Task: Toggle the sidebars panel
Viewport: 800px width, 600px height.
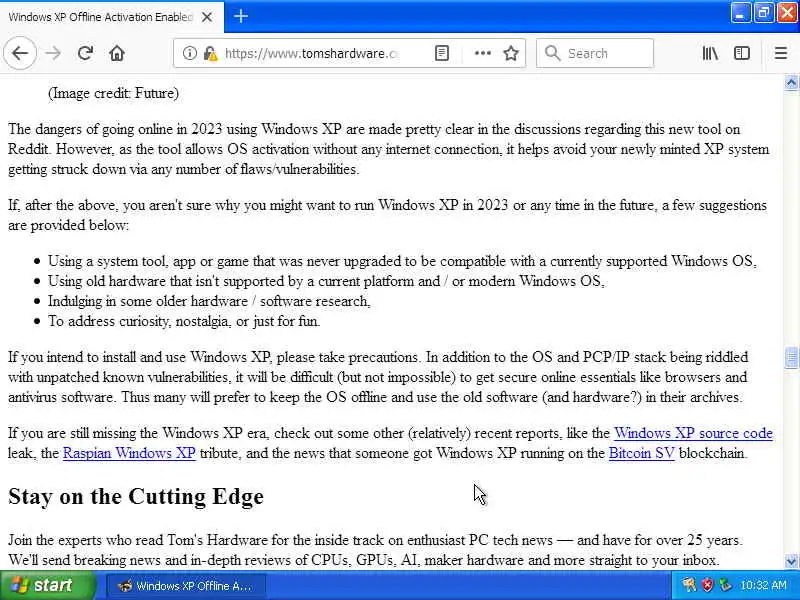Action: [x=742, y=53]
